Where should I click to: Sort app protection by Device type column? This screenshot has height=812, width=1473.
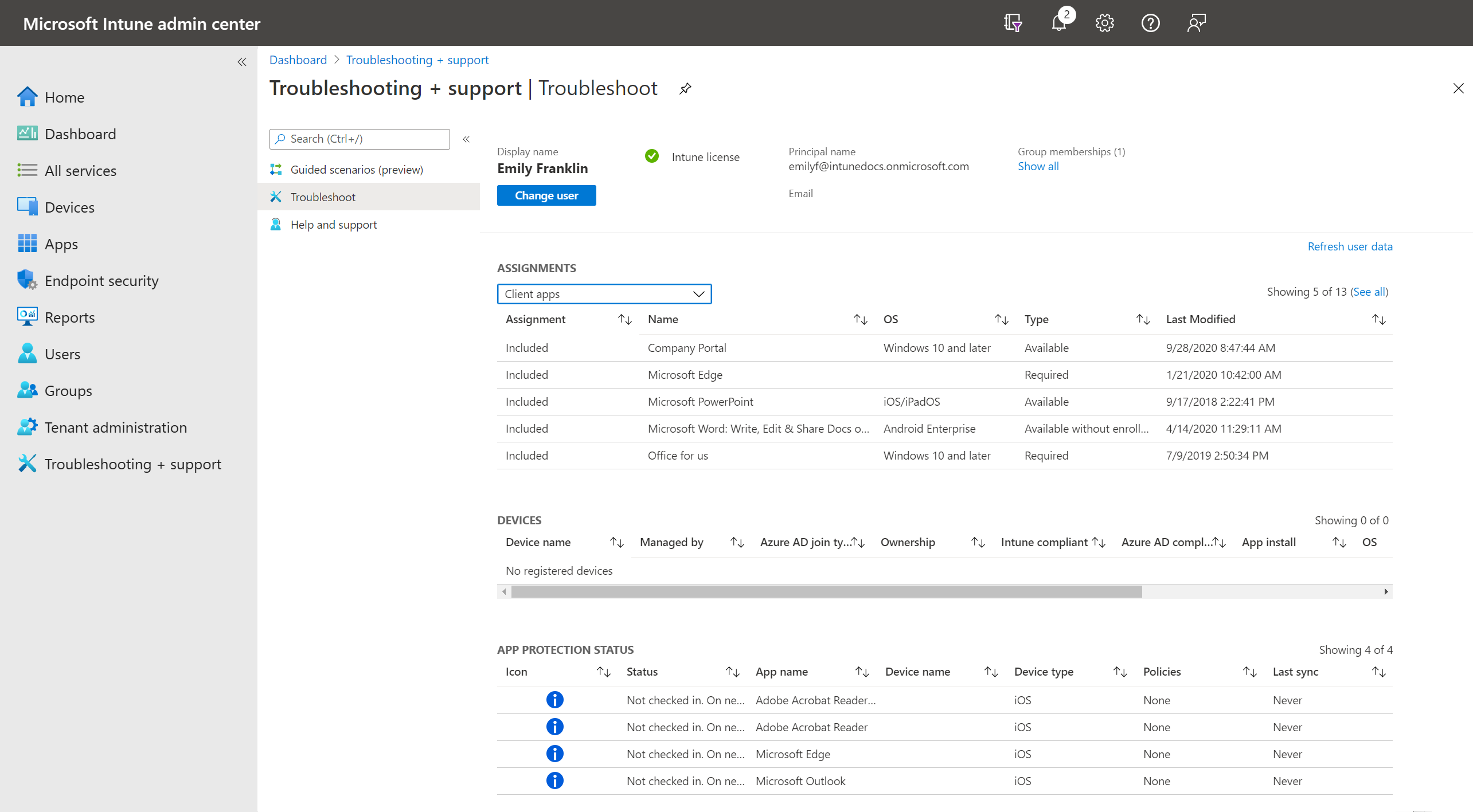(1120, 672)
